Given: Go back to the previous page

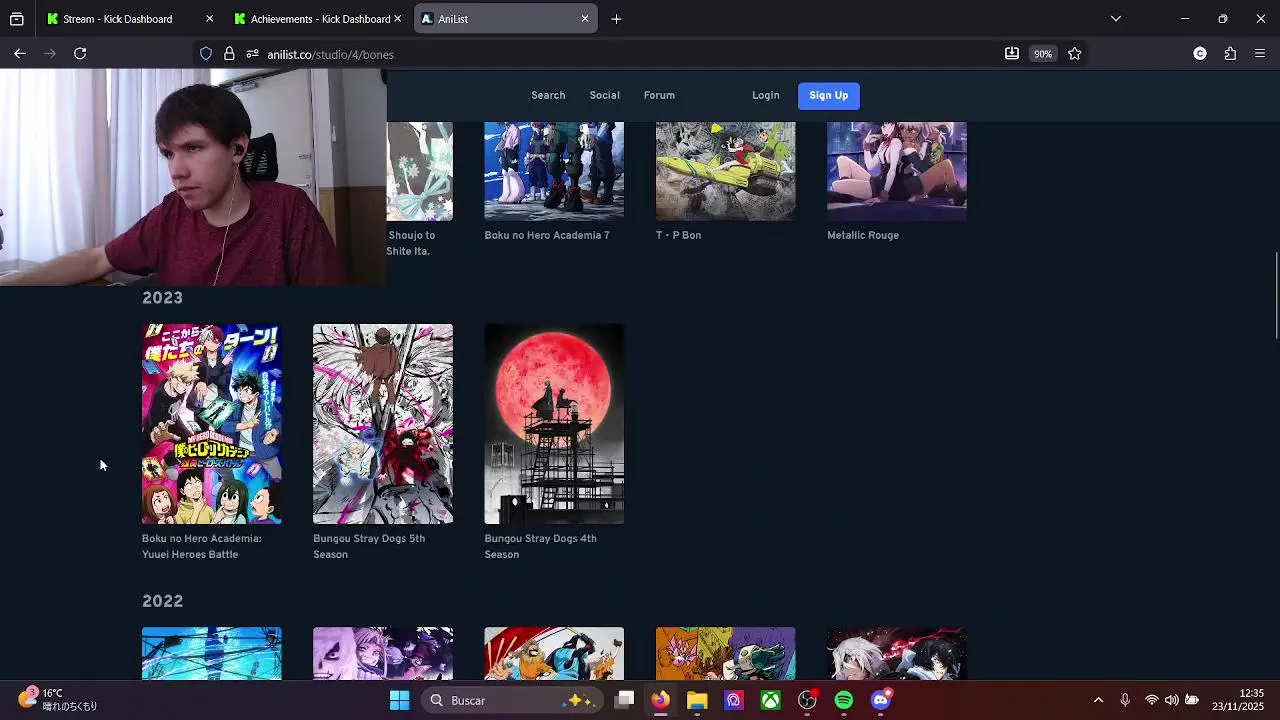Looking at the screenshot, I should point(20,54).
